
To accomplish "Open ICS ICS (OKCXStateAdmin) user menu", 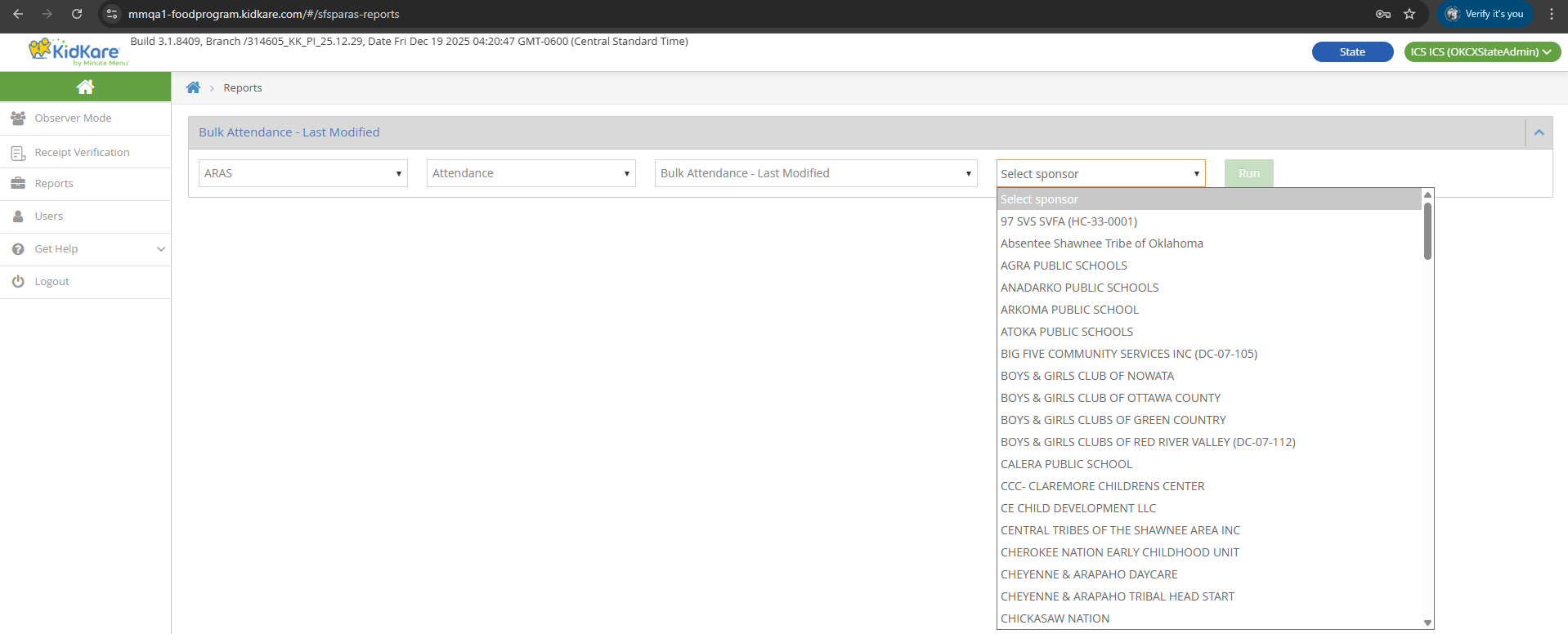I will pyautogui.click(x=1482, y=51).
